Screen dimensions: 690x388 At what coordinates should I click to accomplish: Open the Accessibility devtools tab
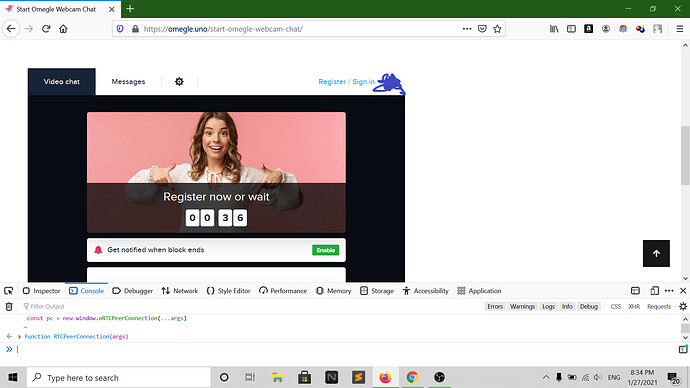click(426, 291)
